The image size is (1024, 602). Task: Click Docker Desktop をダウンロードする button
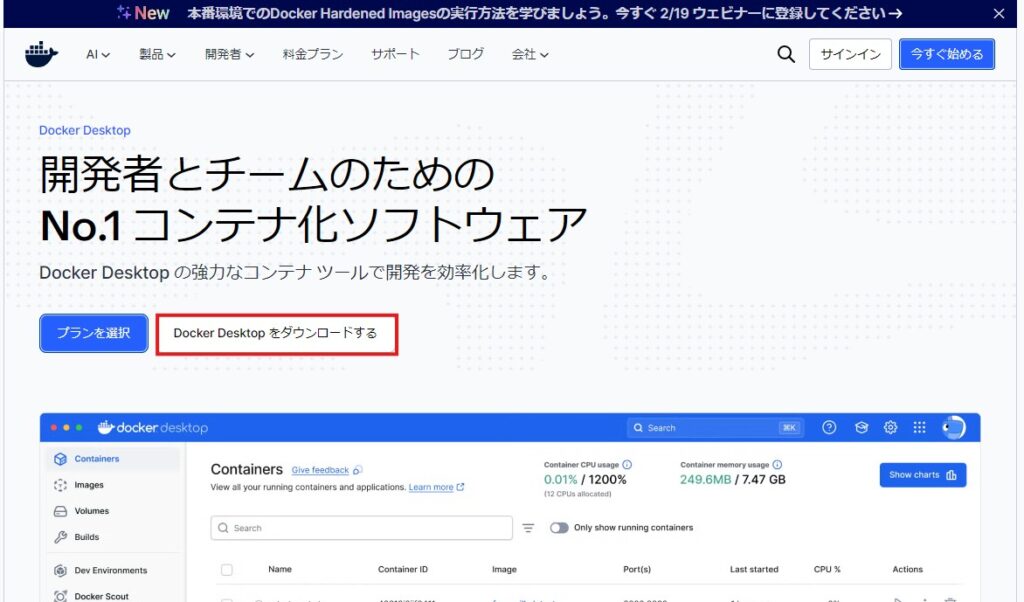(276, 333)
